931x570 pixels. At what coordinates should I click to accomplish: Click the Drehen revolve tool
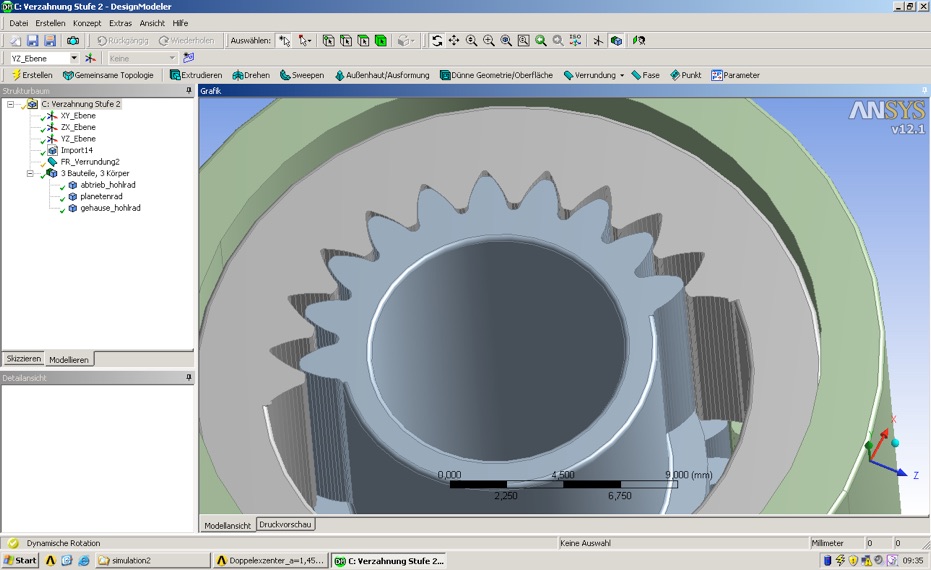(x=251, y=75)
